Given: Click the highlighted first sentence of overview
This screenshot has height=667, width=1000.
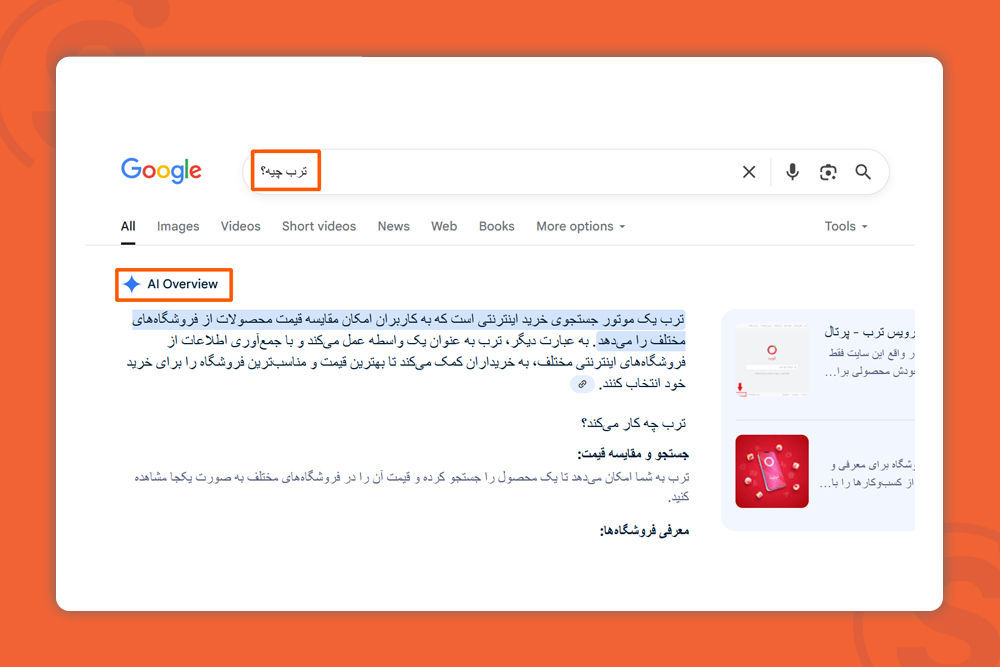Looking at the screenshot, I should tap(408, 330).
